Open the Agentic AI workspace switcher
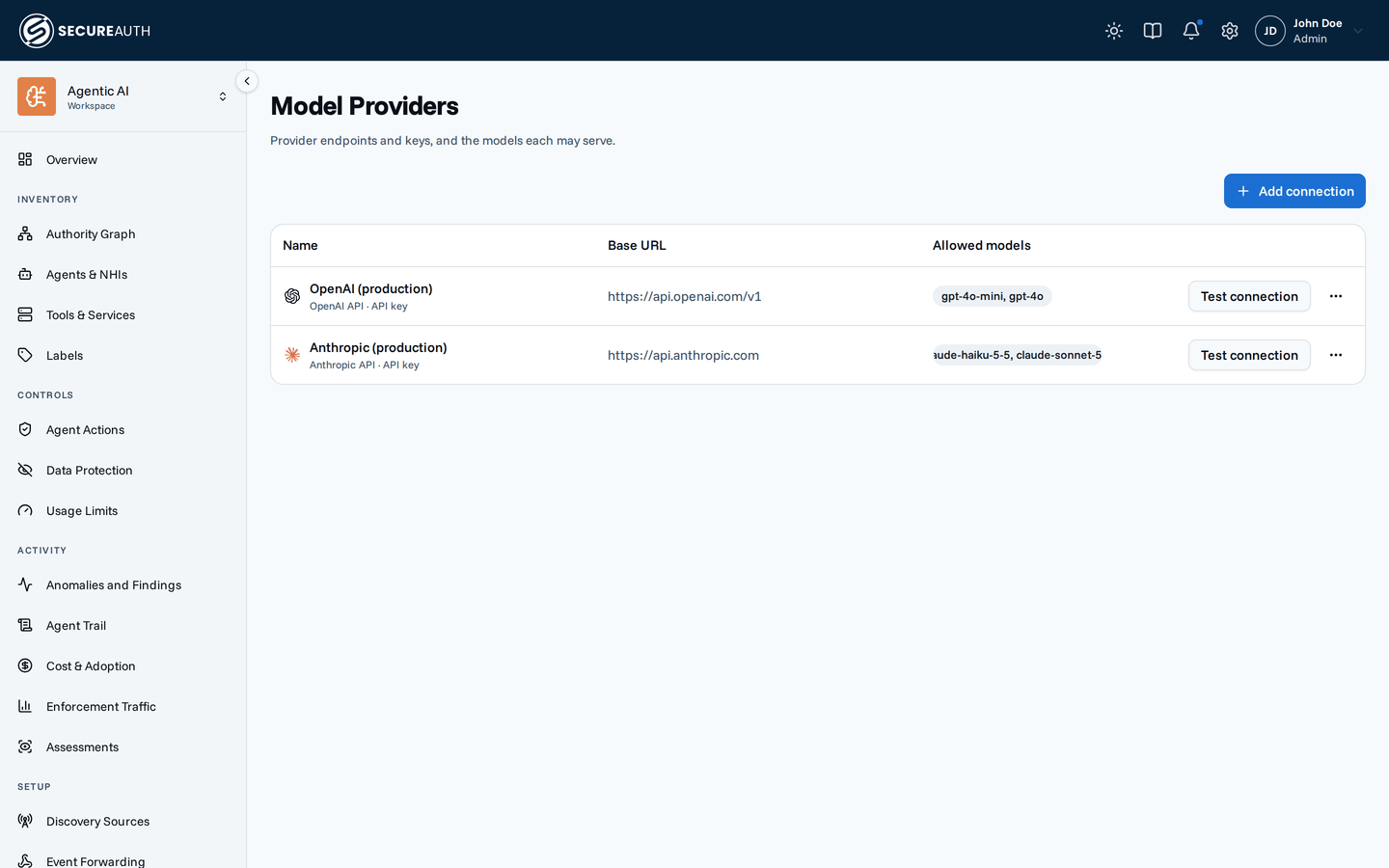Screen dimensions: 1389x868 click(x=123, y=96)
